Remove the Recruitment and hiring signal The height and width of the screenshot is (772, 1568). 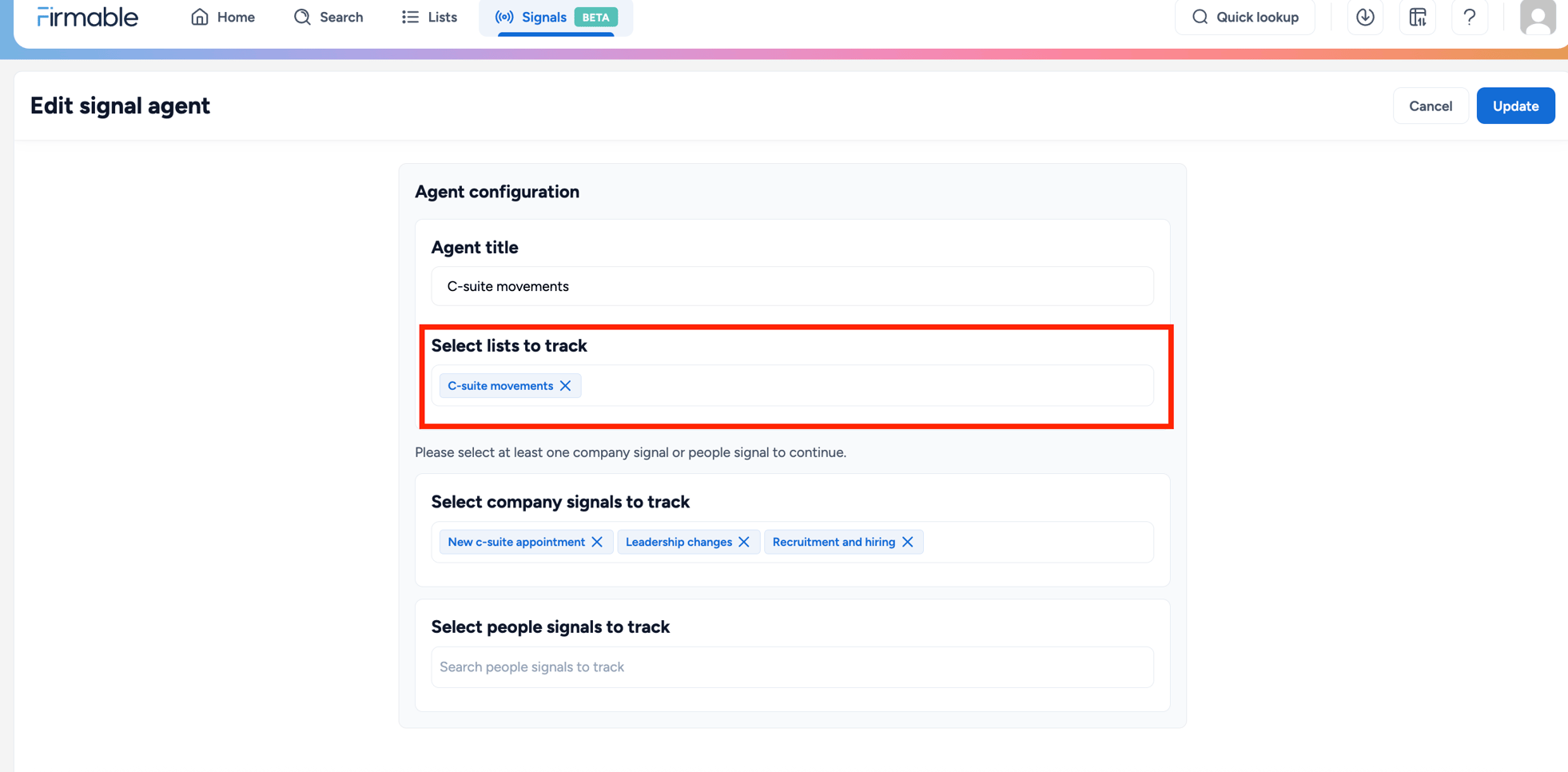pyautogui.click(x=908, y=542)
